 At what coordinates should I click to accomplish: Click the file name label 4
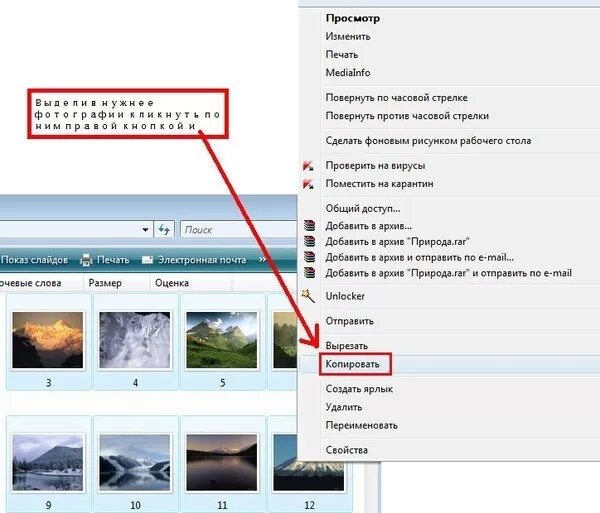pos(135,383)
